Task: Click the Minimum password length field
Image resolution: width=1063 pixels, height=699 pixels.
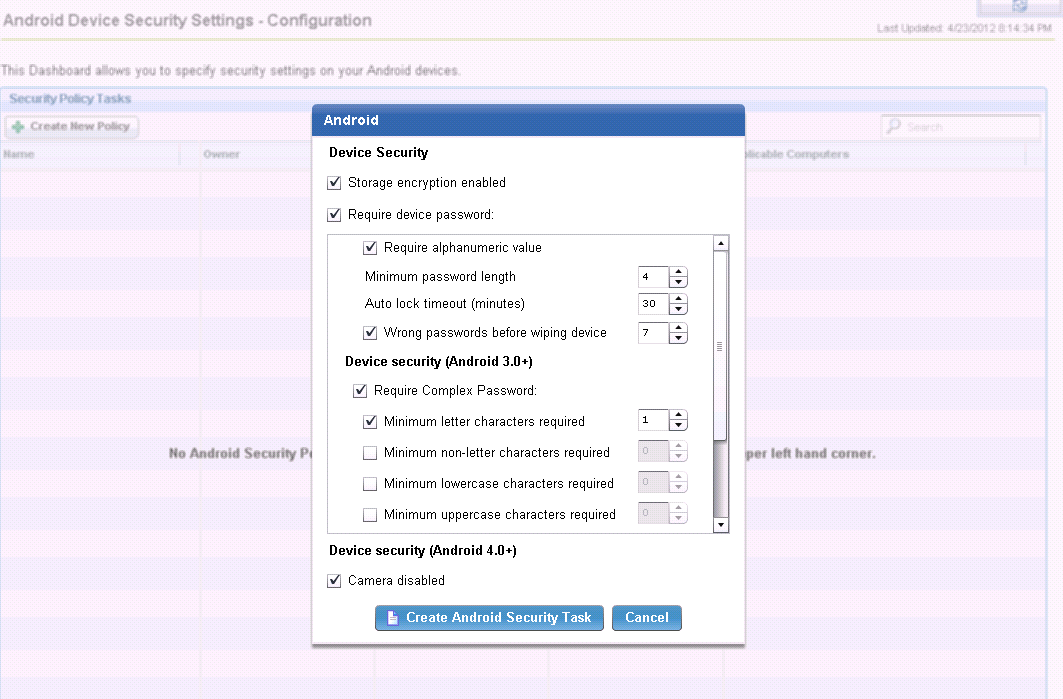Action: click(x=654, y=277)
